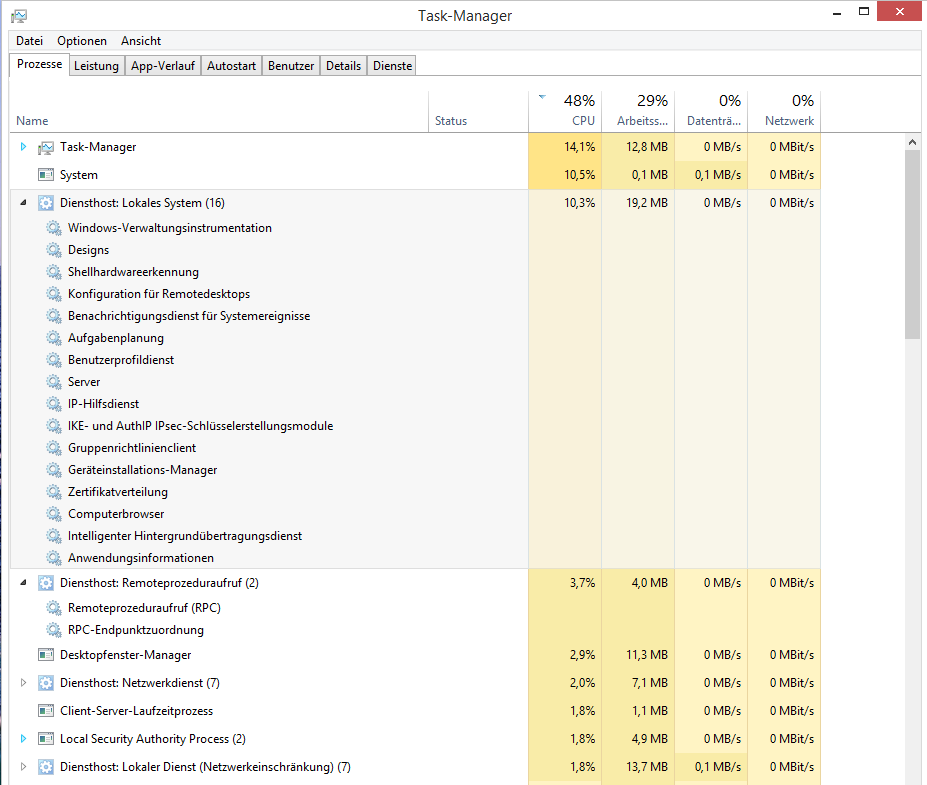Click the IKE- und AuthIP IPsec gear icon
This screenshot has width=927, height=785.
click(x=54, y=426)
